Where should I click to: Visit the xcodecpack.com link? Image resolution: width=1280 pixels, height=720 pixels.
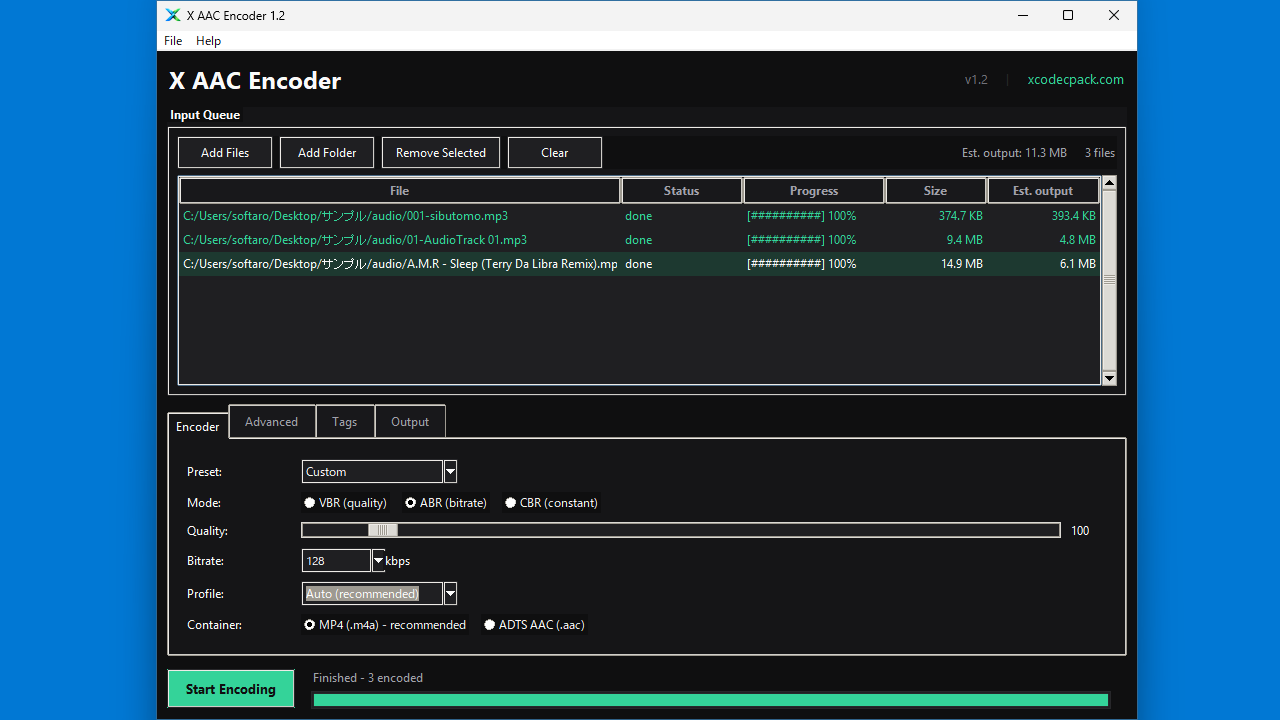[1076, 80]
